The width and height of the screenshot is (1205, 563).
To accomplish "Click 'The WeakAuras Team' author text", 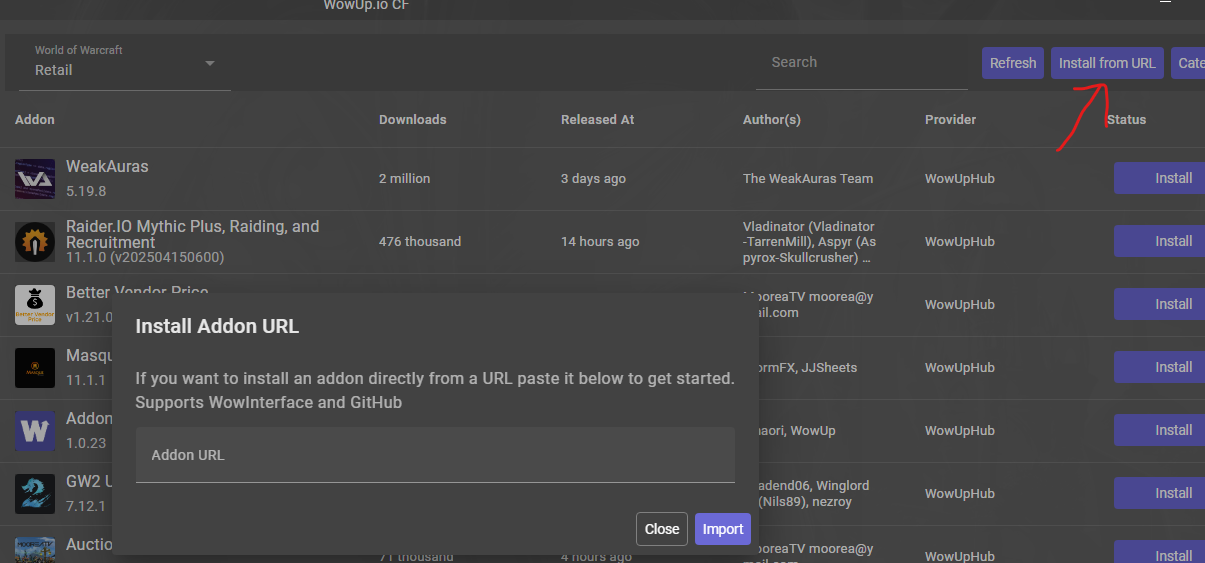I will click(x=808, y=178).
